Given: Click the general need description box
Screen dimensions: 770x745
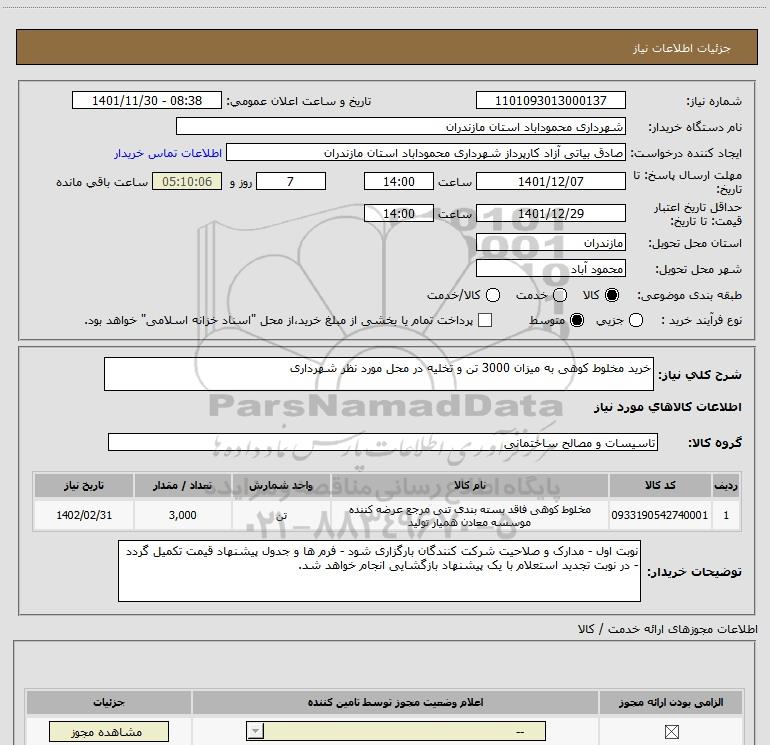Looking at the screenshot, I should [379, 374].
